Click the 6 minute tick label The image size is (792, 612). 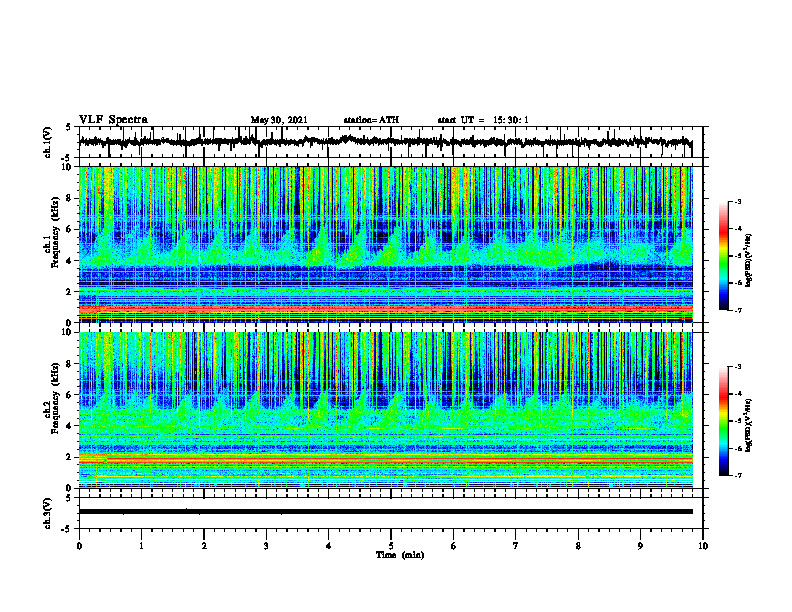454,546
